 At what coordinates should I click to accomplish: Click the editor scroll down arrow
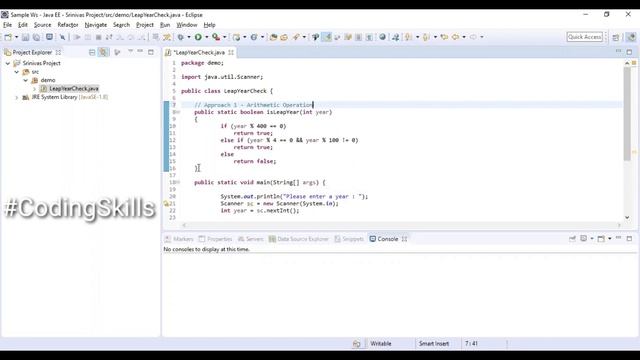point(627,218)
